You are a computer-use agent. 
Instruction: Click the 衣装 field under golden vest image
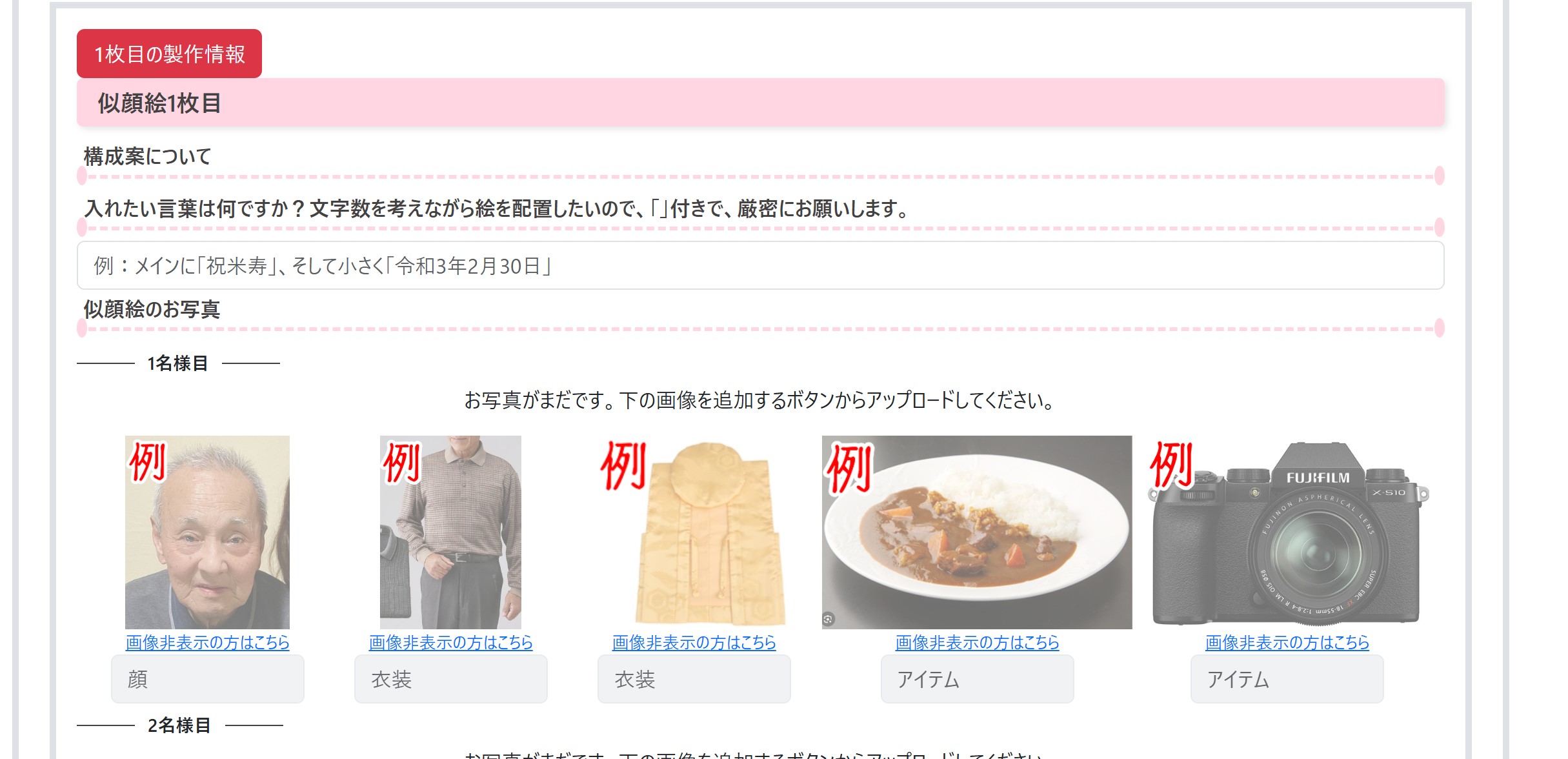pyautogui.click(x=694, y=679)
